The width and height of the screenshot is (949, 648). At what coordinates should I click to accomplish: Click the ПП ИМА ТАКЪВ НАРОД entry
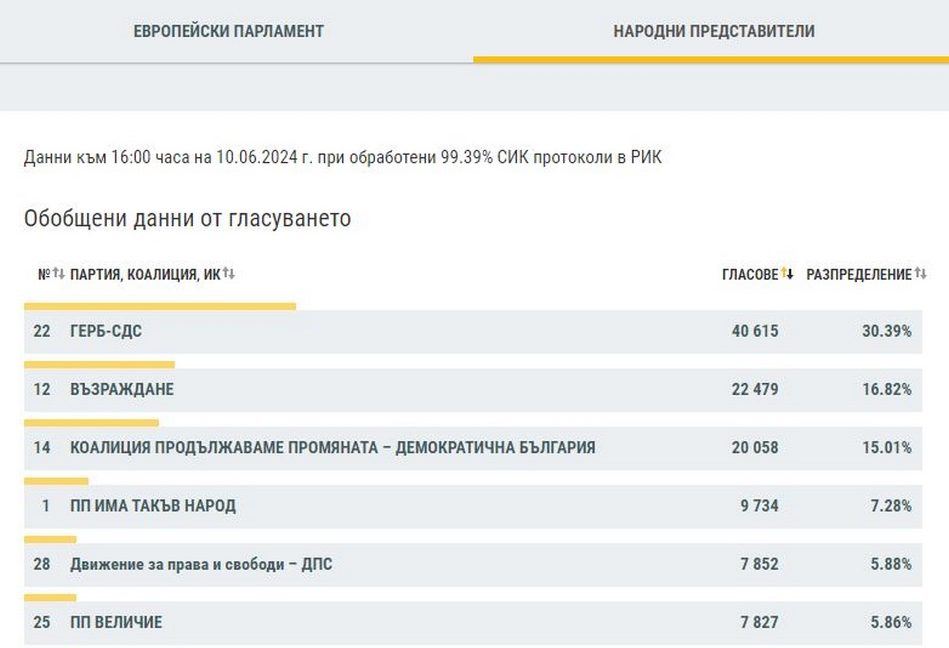point(153,505)
